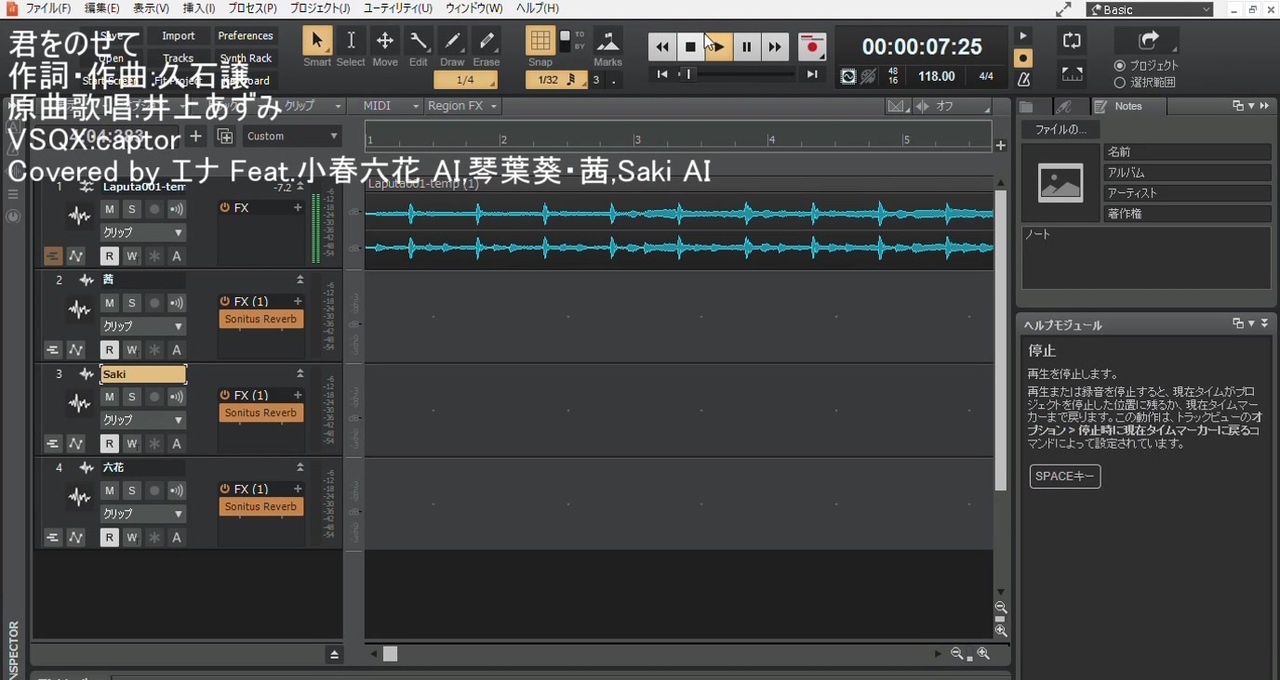The image size is (1280, 680).
Task: Arm the Record button
Action: [x=812, y=46]
